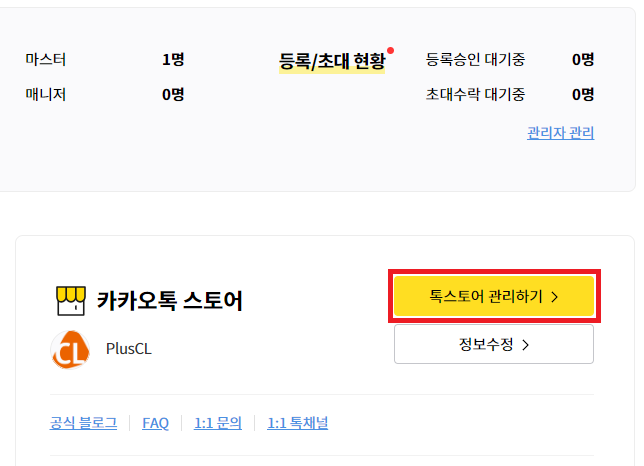Open the FAQ link
The width and height of the screenshot is (644, 466).
155,423
